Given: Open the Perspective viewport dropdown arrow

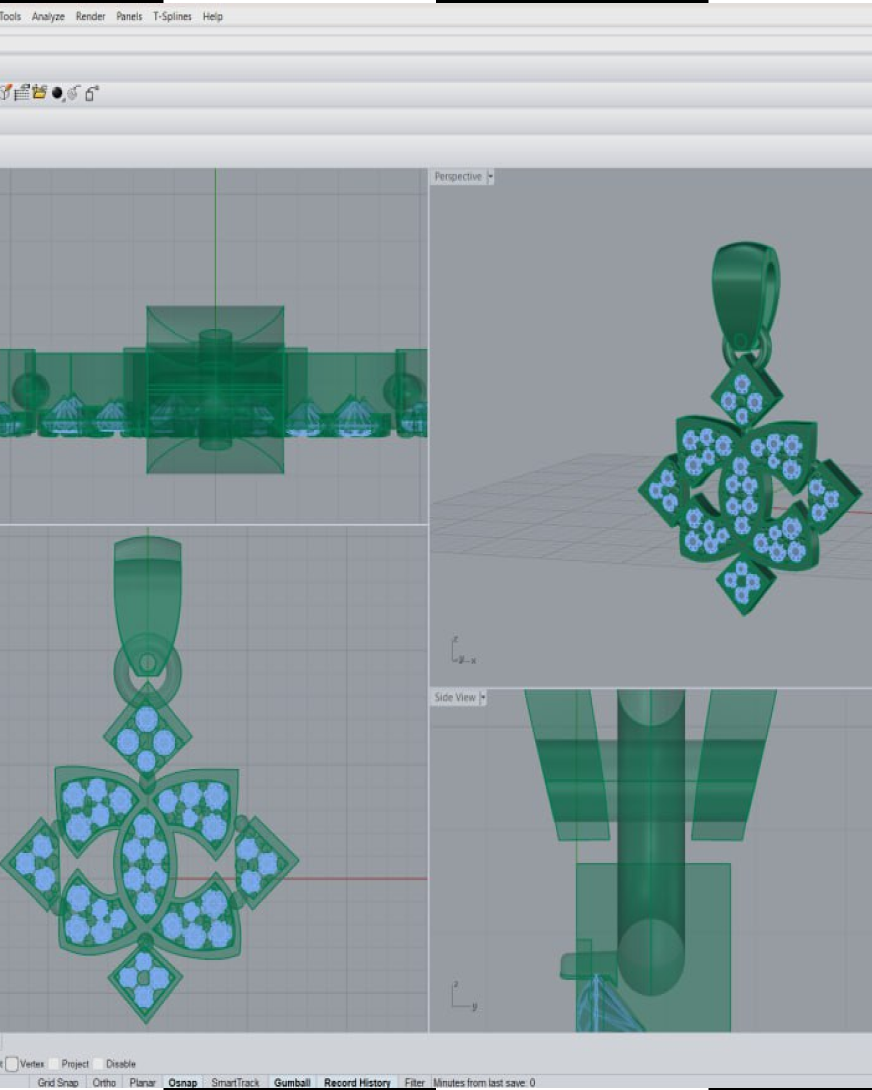Looking at the screenshot, I should click(490, 177).
